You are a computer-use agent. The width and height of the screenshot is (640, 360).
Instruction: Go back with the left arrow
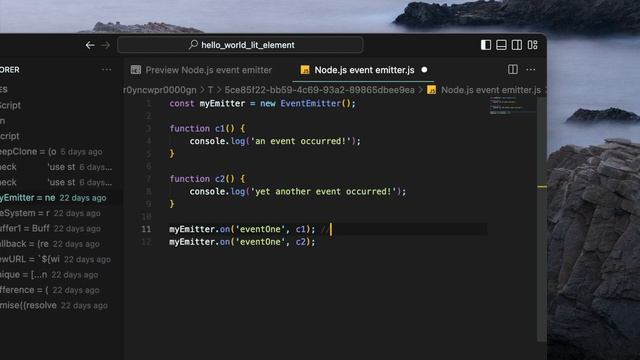tap(90, 45)
